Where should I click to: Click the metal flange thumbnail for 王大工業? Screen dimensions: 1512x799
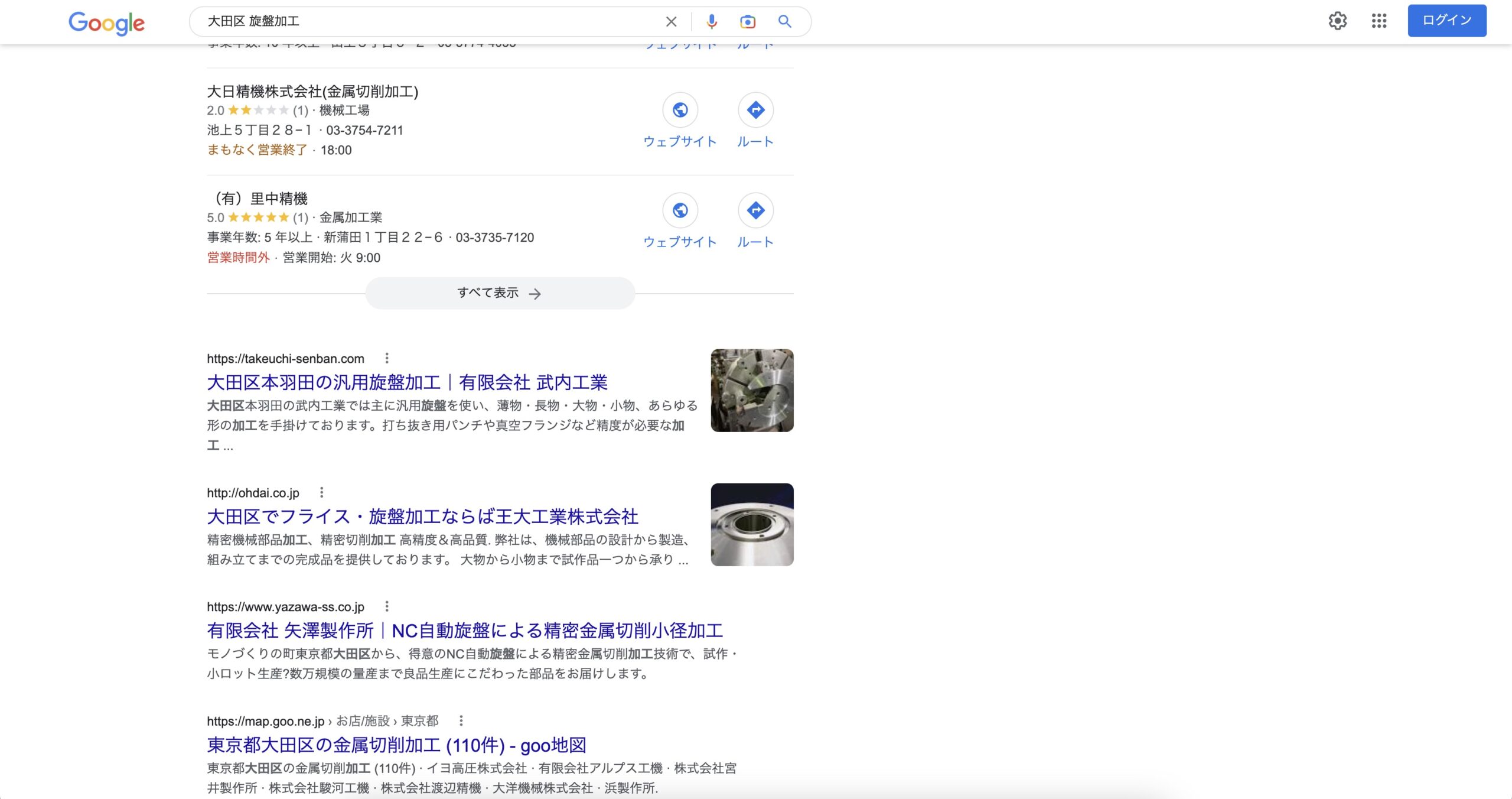(x=752, y=525)
